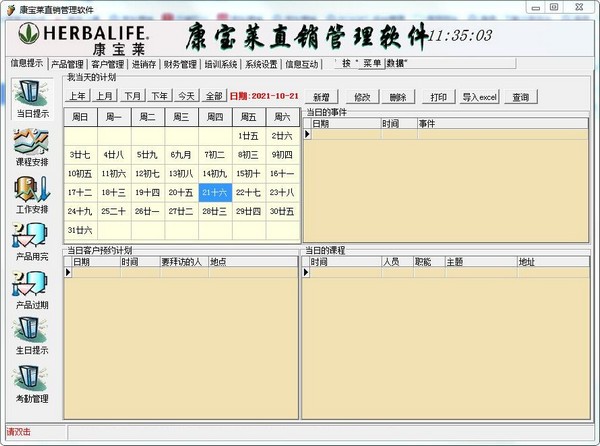Show all plans with 全部 button
Viewport: 600px width, 446px height.
pyautogui.click(x=214, y=96)
